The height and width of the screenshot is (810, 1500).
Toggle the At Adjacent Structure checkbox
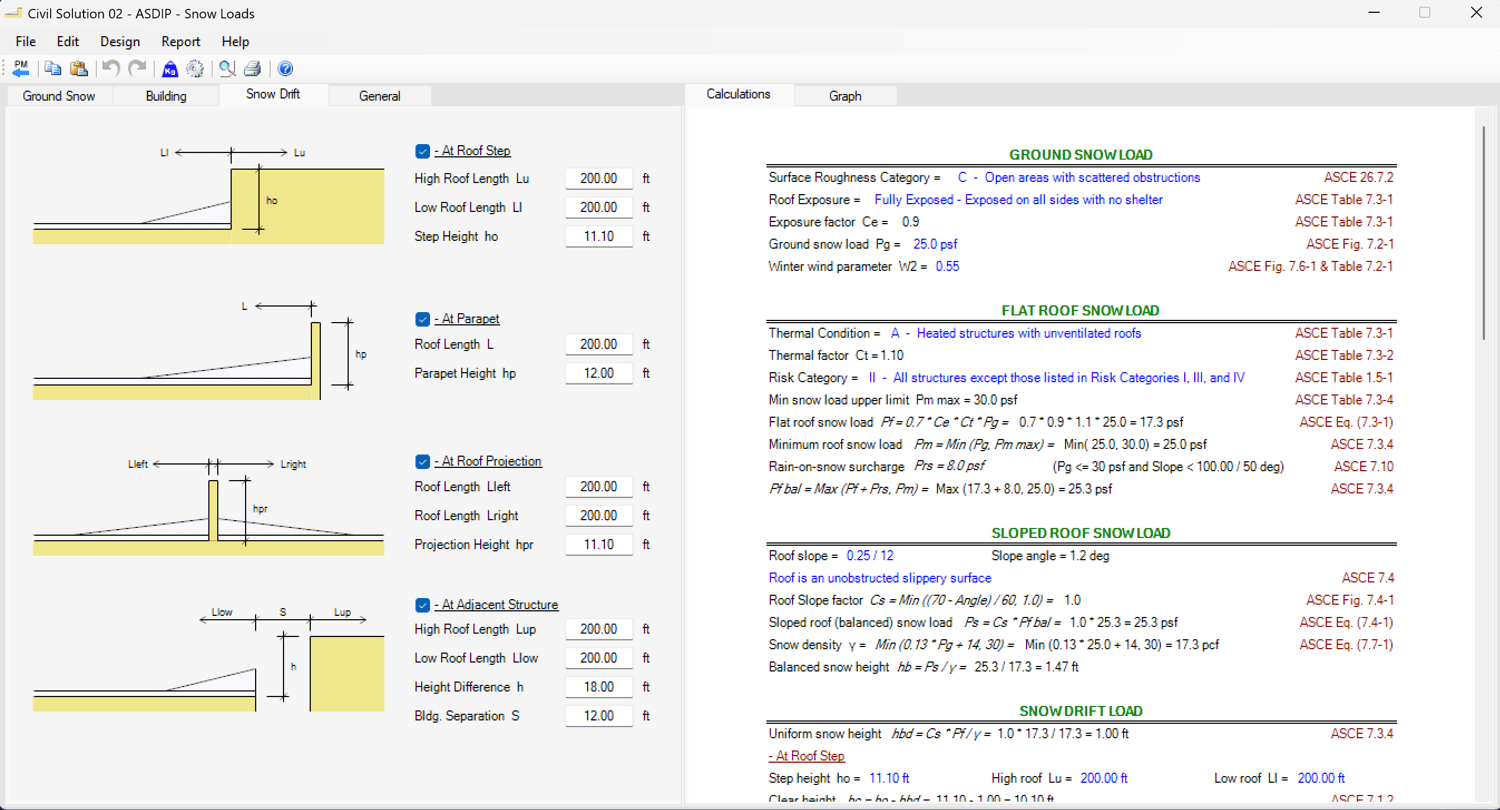coord(423,605)
